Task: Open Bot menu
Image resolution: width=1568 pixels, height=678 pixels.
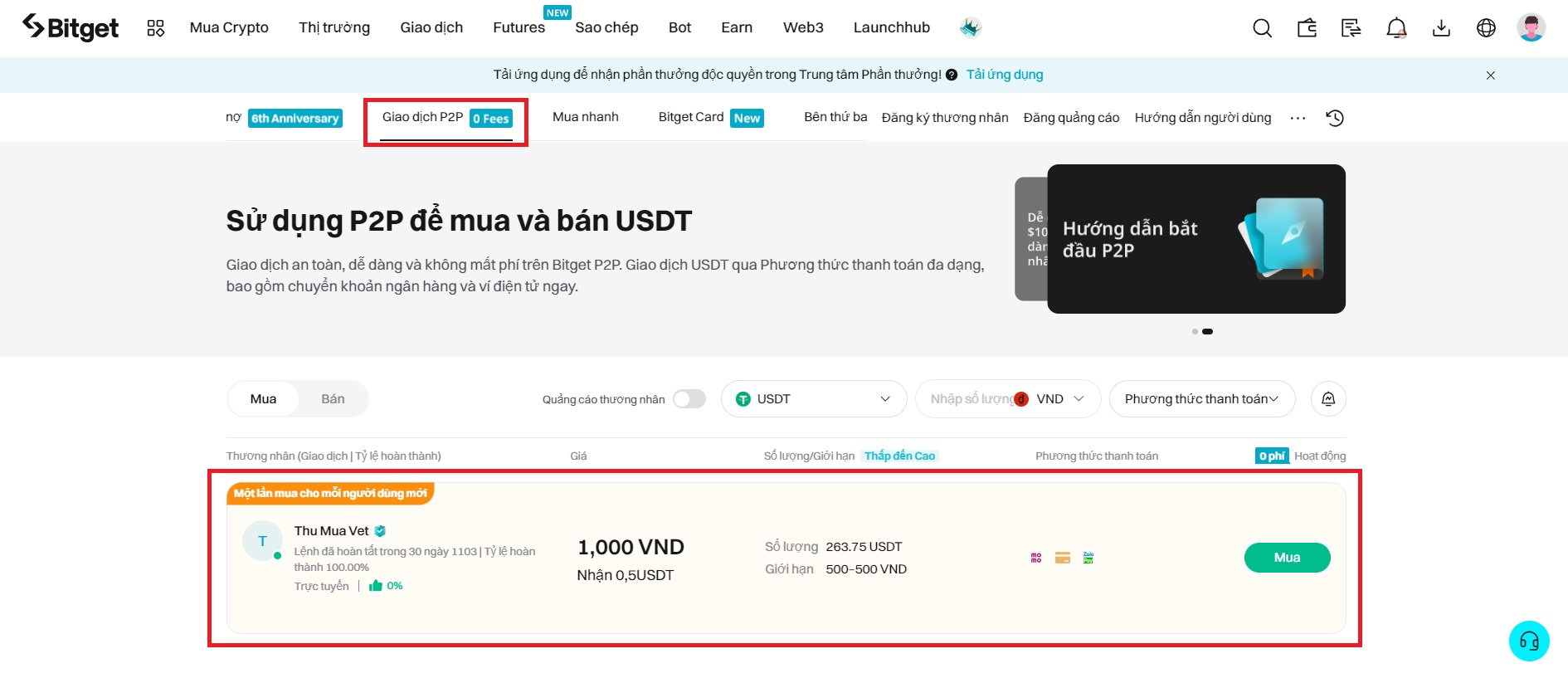Action: tap(679, 28)
